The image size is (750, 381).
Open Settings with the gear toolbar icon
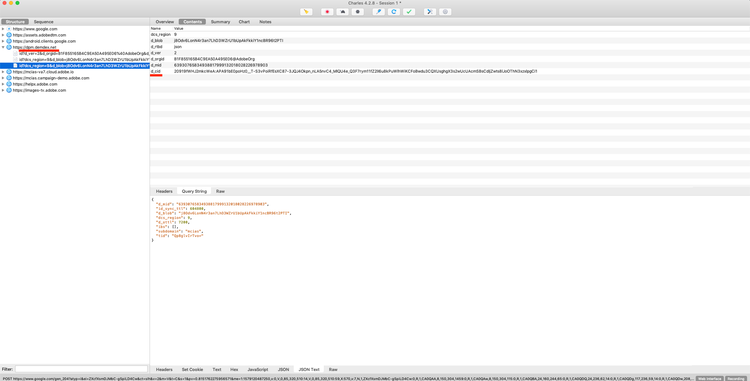pos(445,12)
